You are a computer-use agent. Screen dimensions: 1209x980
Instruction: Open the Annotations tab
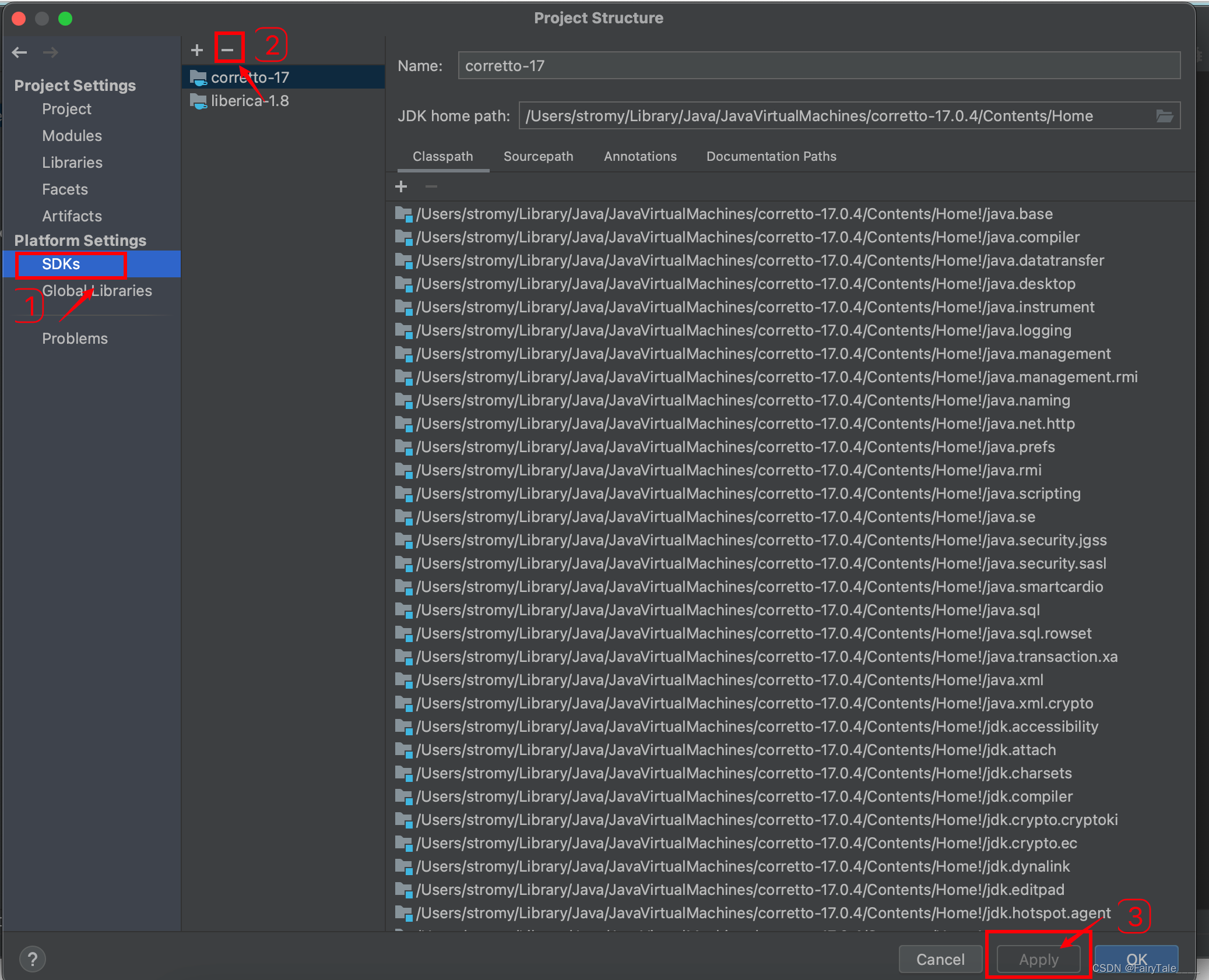640,156
